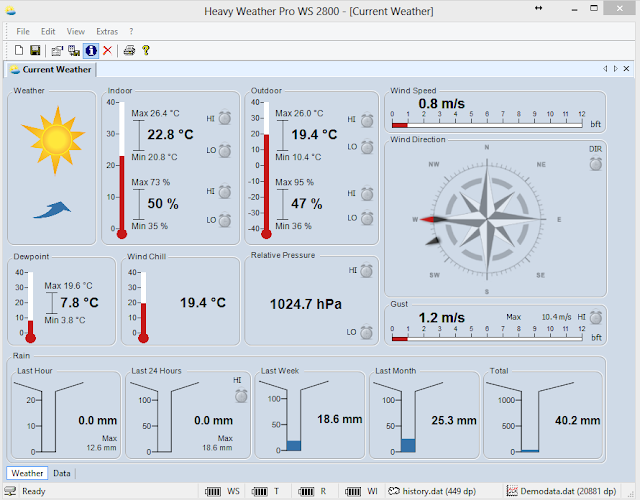Click the red wind direction pointer at W
640x500 pixels.
(433, 220)
